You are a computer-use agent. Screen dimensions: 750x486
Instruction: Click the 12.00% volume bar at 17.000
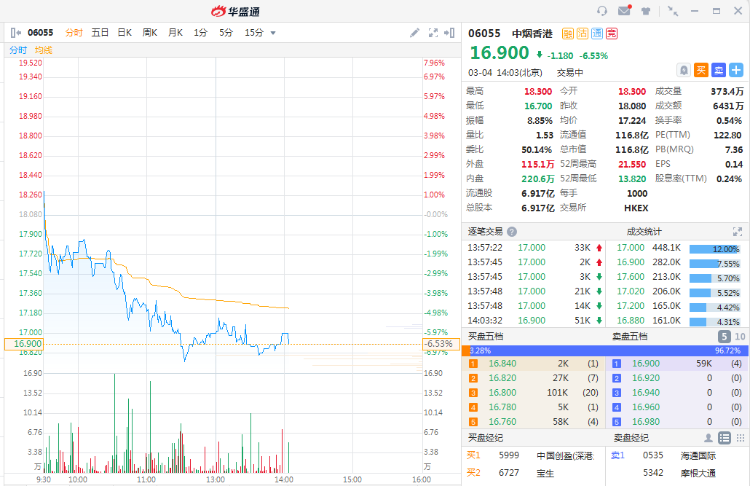pos(715,249)
